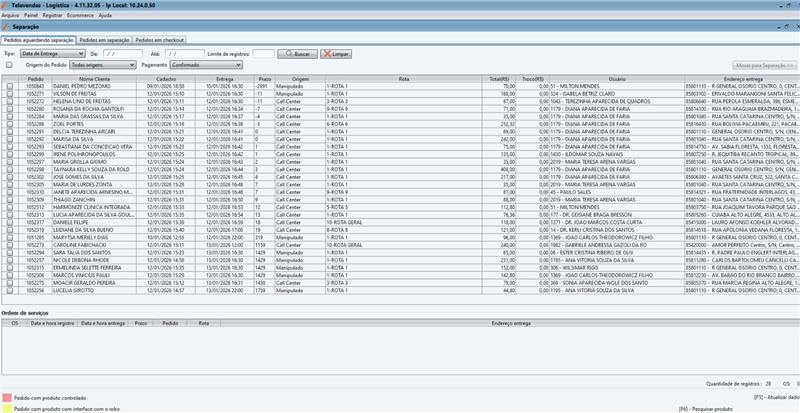Open the Ecommerce menu
Screen dimensions: 800x413
(x=80, y=16)
